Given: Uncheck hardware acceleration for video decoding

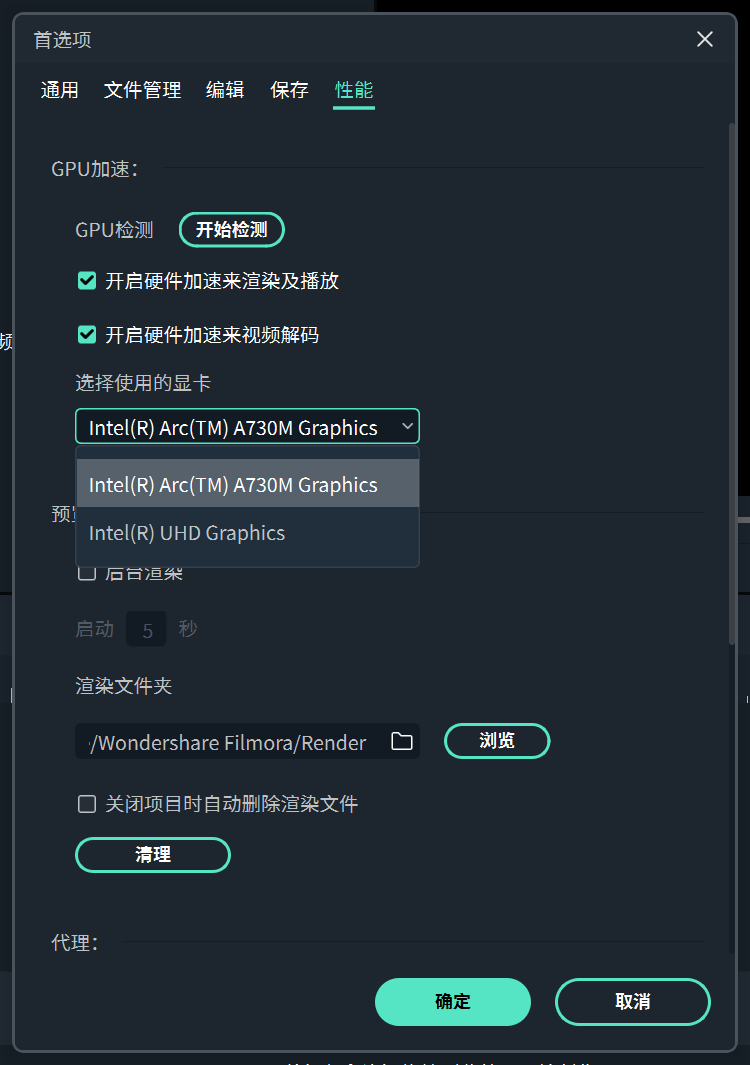Looking at the screenshot, I should point(87,334).
